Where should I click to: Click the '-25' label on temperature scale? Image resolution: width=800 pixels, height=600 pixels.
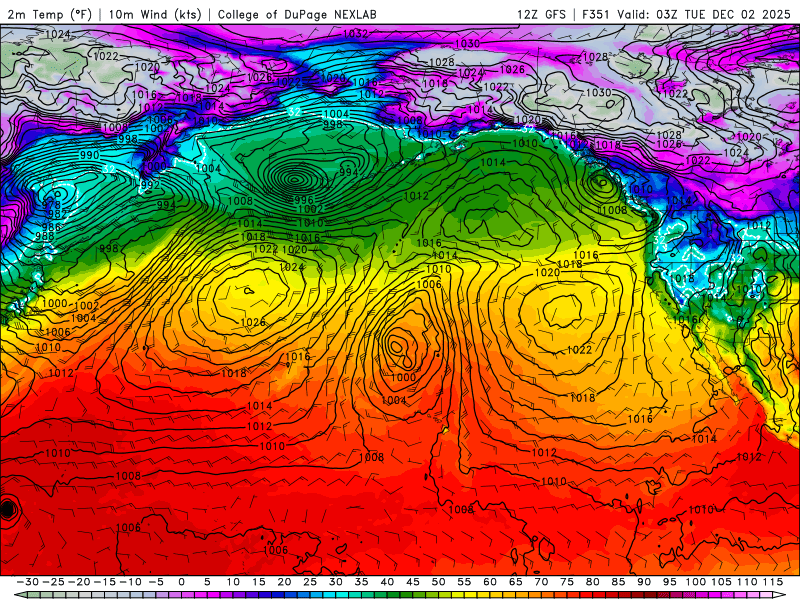pyautogui.click(x=53, y=582)
